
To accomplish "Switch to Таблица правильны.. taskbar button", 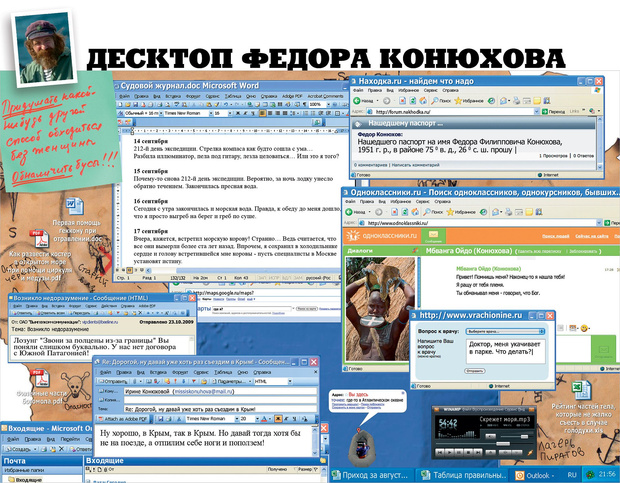I will (463, 475).
